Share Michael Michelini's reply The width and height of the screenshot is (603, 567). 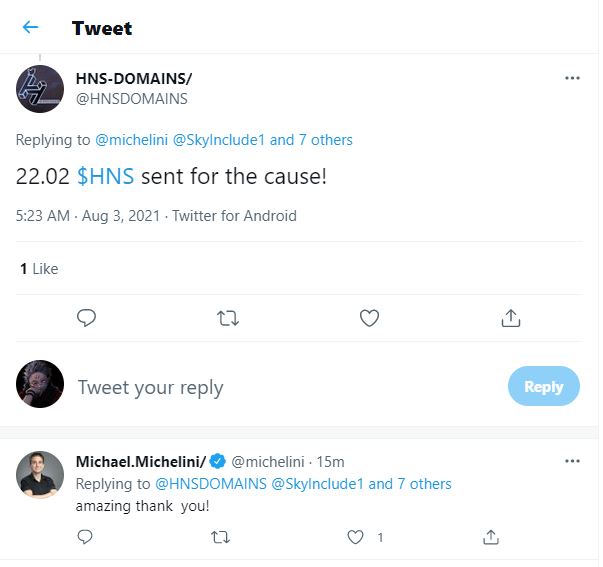point(490,537)
